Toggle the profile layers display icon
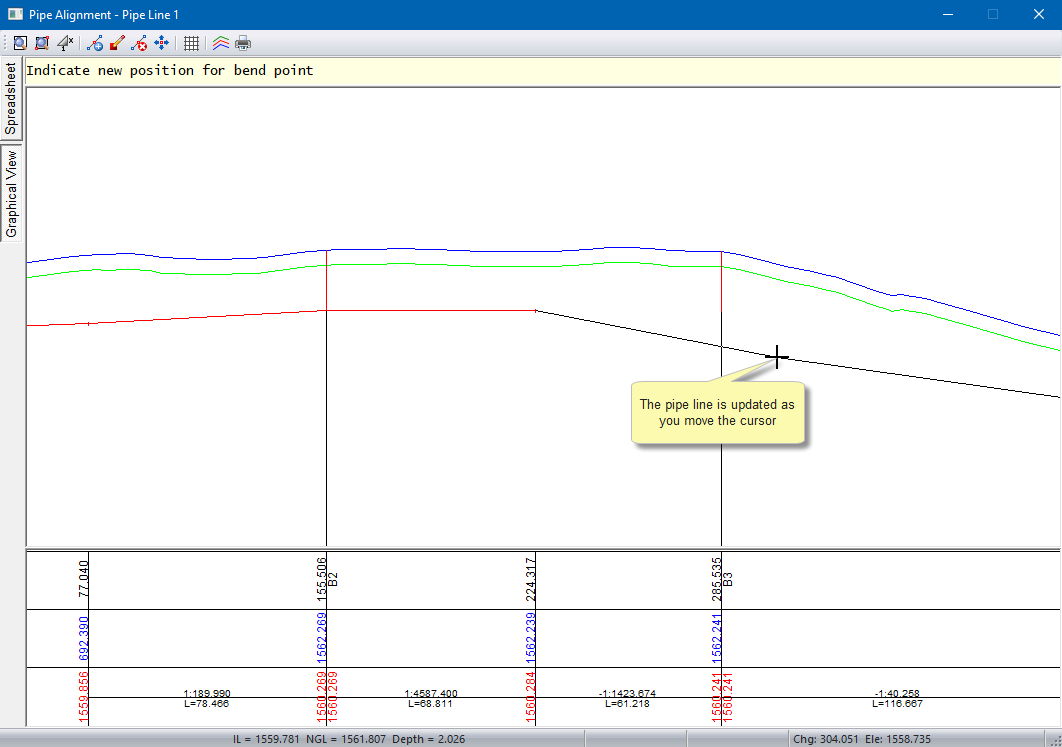The height and width of the screenshot is (747, 1062). [x=221, y=43]
